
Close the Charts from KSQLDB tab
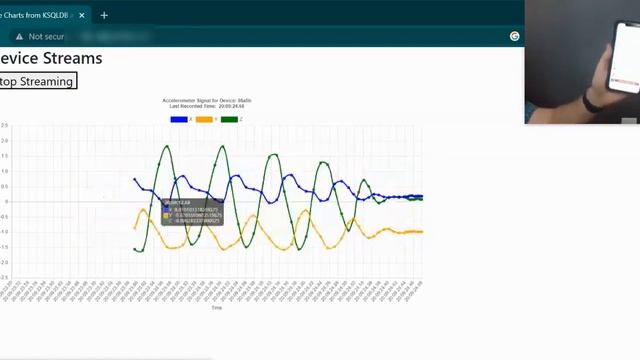[x=82, y=16]
